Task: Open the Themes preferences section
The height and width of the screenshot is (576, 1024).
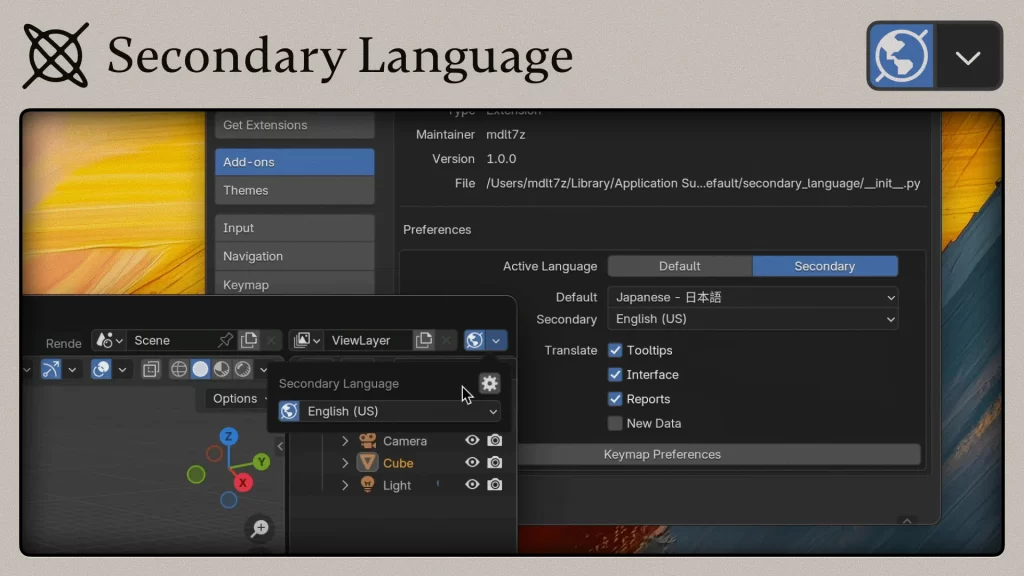Action: (294, 190)
